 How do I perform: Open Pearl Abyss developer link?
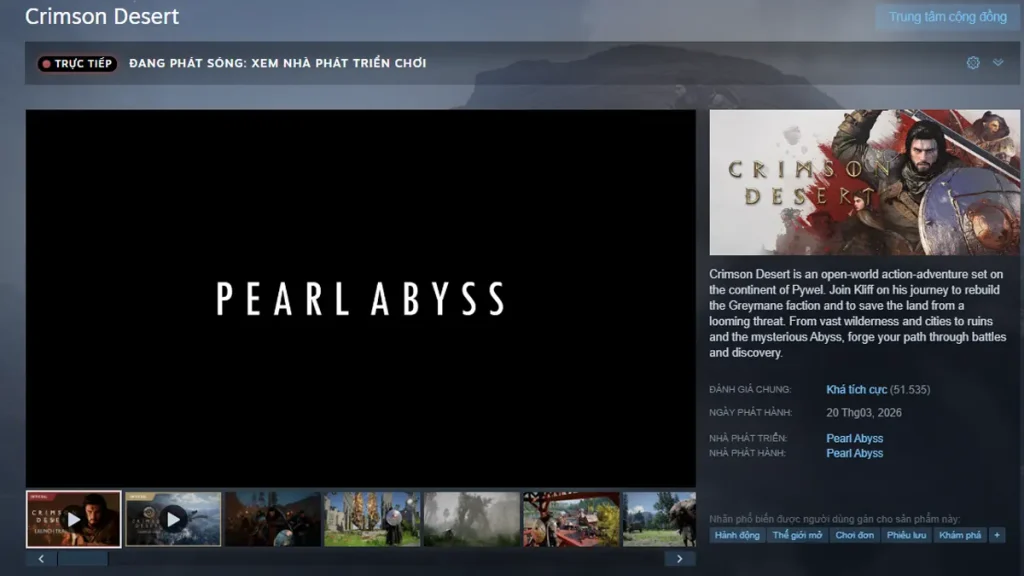pos(854,438)
